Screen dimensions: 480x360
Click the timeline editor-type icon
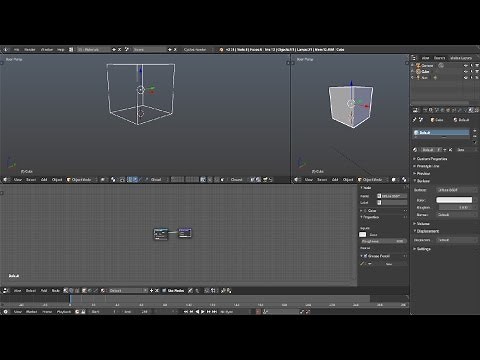(x=6, y=312)
